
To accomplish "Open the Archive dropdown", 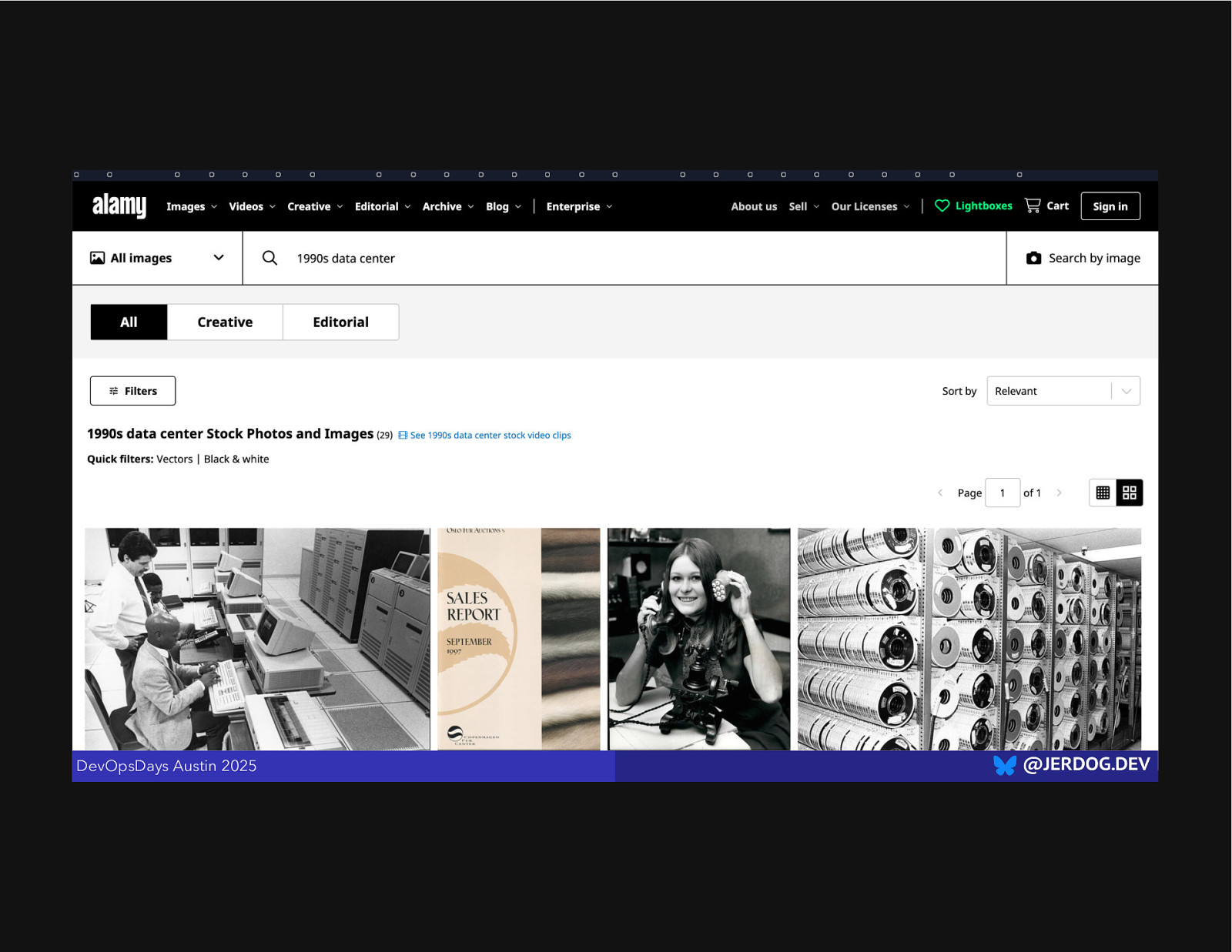I will (448, 206).
